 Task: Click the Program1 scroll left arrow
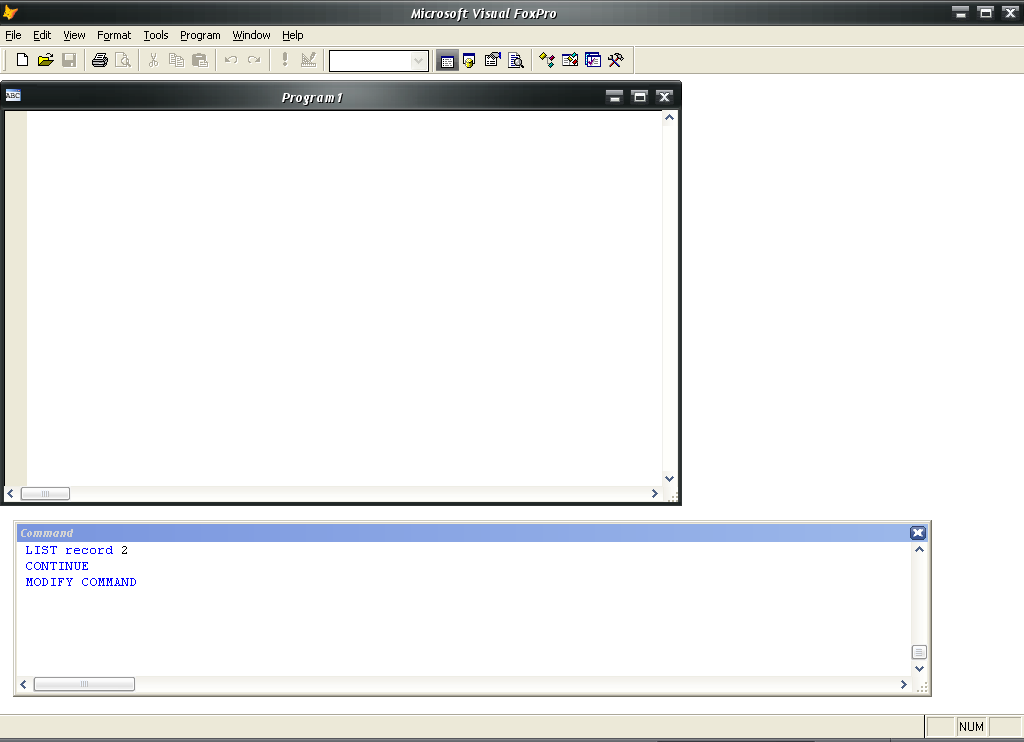point(10,494)
